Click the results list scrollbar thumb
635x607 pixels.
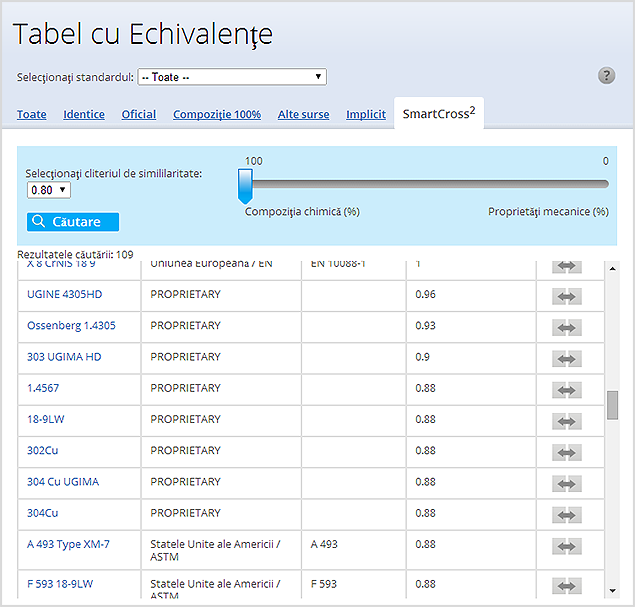coord(612,405)
